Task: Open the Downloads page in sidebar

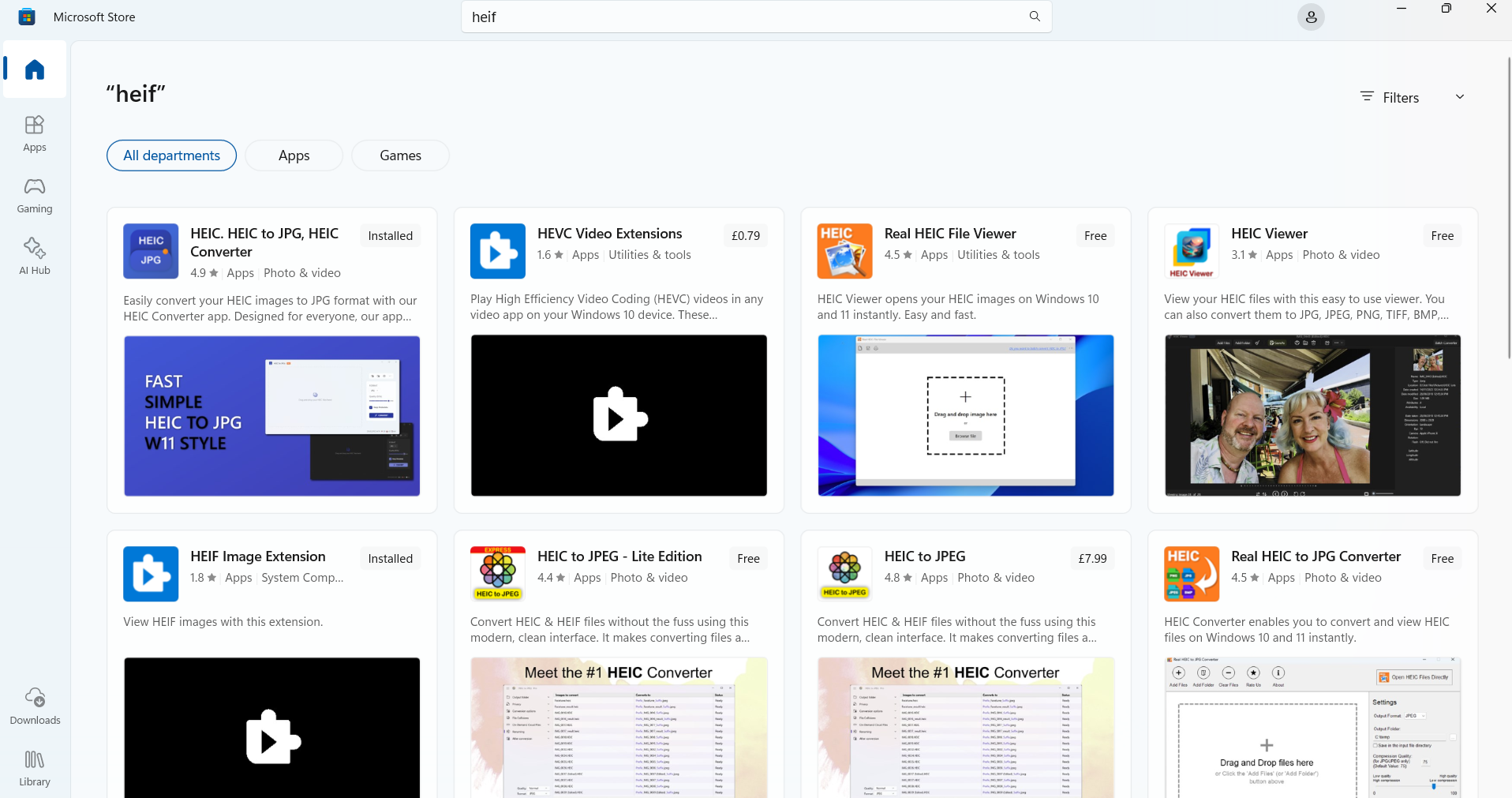Action: click(35, 706)
